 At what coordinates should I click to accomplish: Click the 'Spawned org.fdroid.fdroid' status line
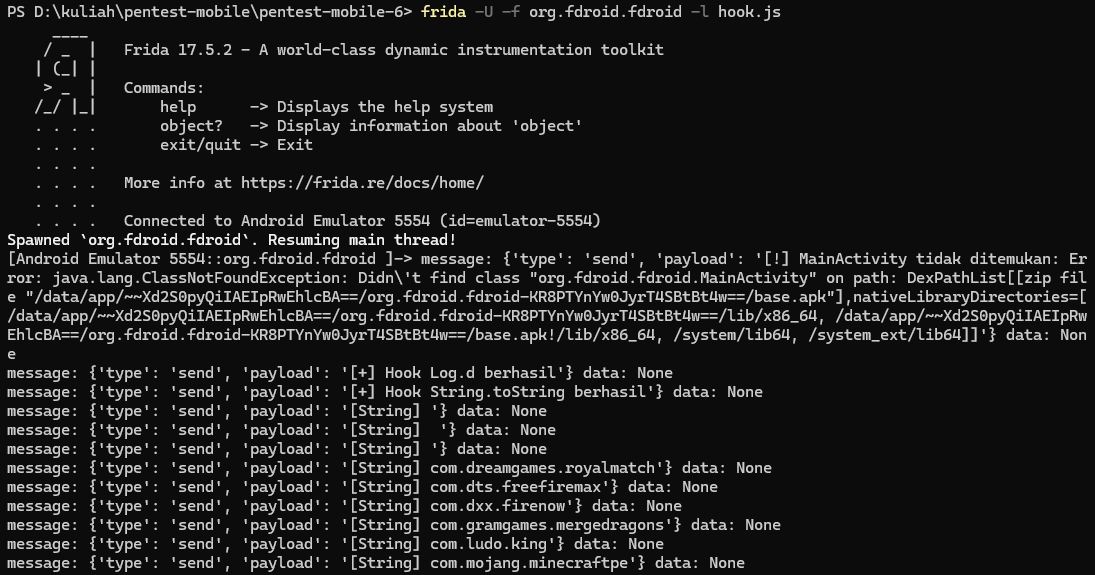(231, 240)
